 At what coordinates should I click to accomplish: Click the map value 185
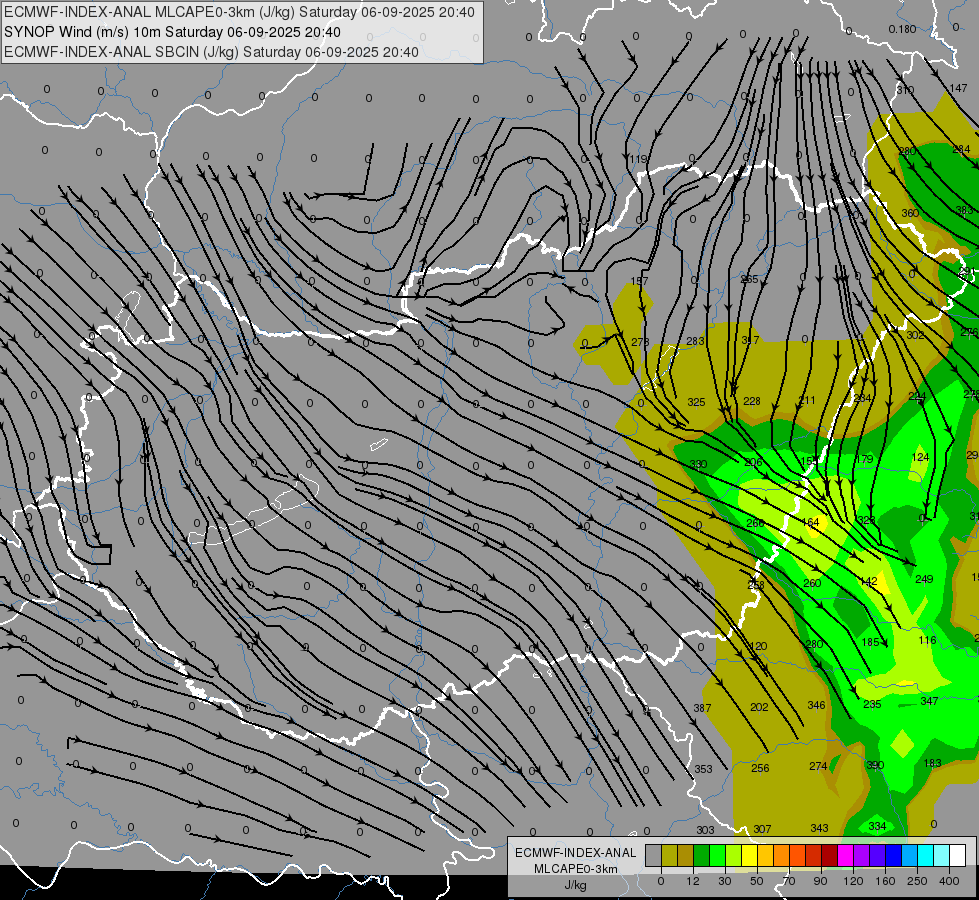tap(870, 642)
